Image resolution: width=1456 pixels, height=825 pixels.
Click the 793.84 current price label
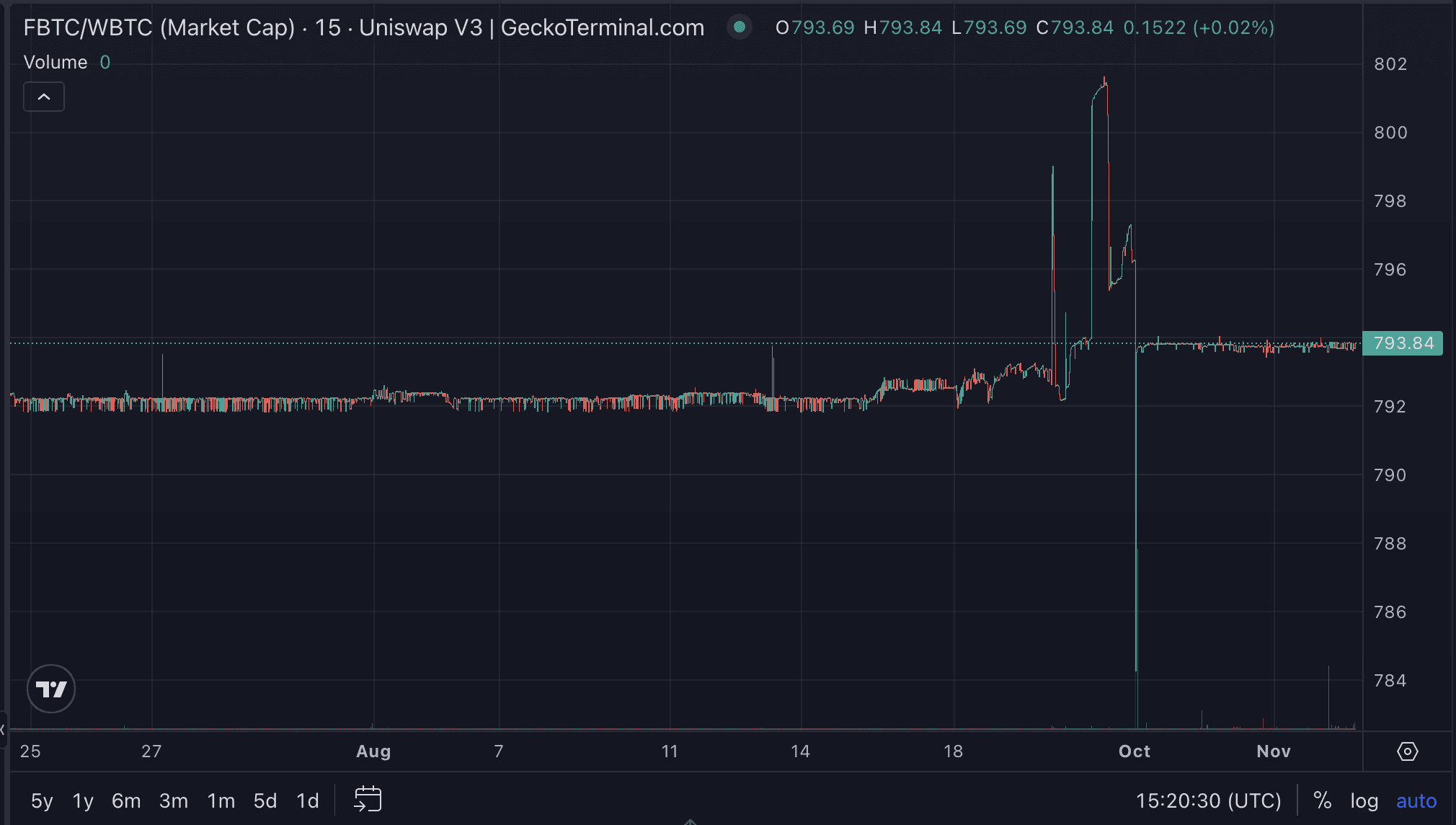pos(1403,343)
